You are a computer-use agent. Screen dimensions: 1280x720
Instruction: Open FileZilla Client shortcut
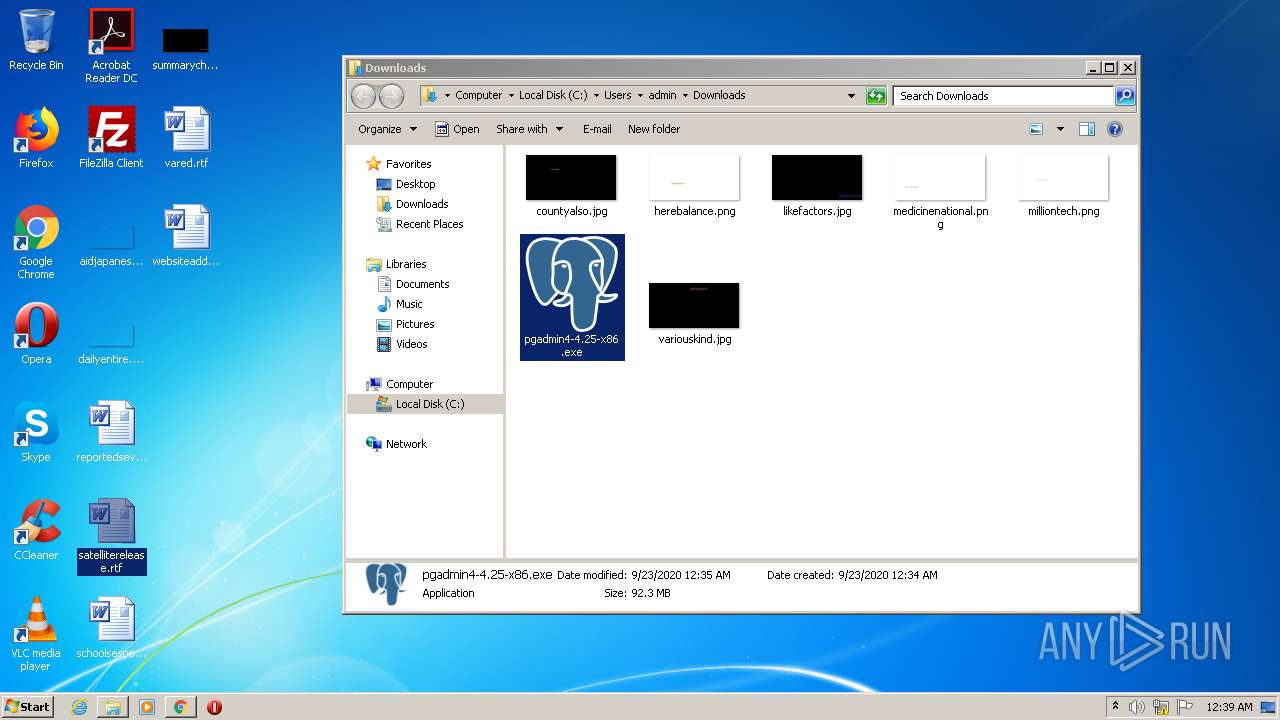tap(111, 138)
